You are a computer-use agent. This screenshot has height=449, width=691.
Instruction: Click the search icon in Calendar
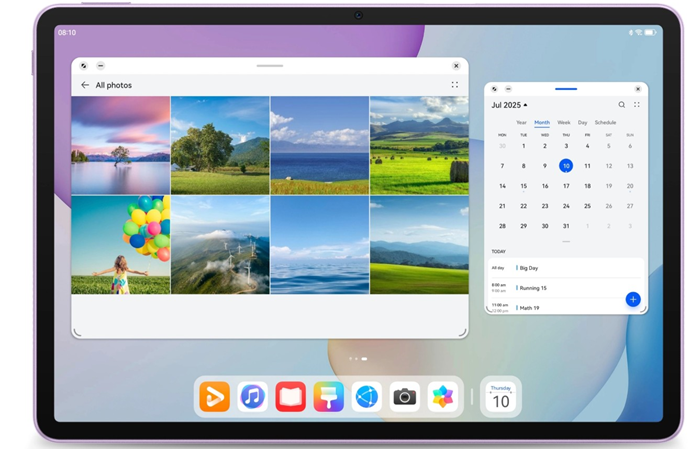tap(621, 105)
